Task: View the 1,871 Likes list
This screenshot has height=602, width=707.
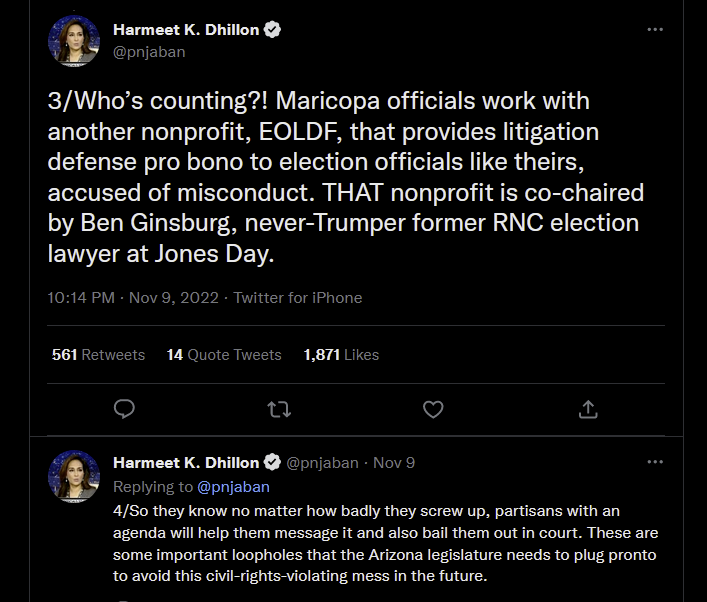Action: coord(341,355)
